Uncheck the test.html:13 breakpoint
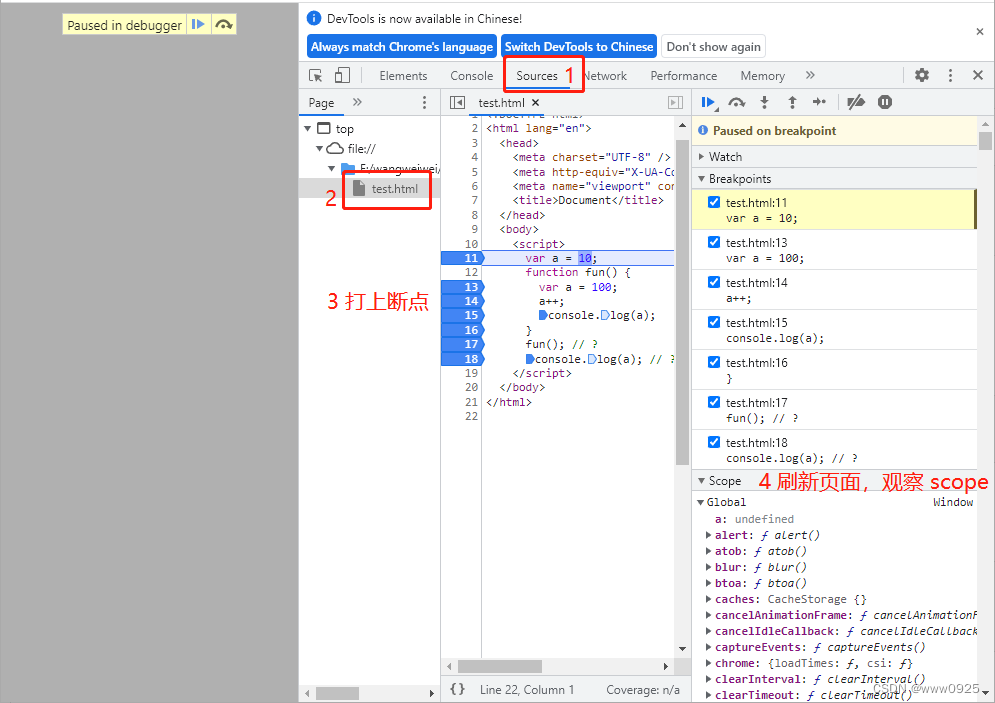This screenshot has height=703, width=995. [714, 242]
